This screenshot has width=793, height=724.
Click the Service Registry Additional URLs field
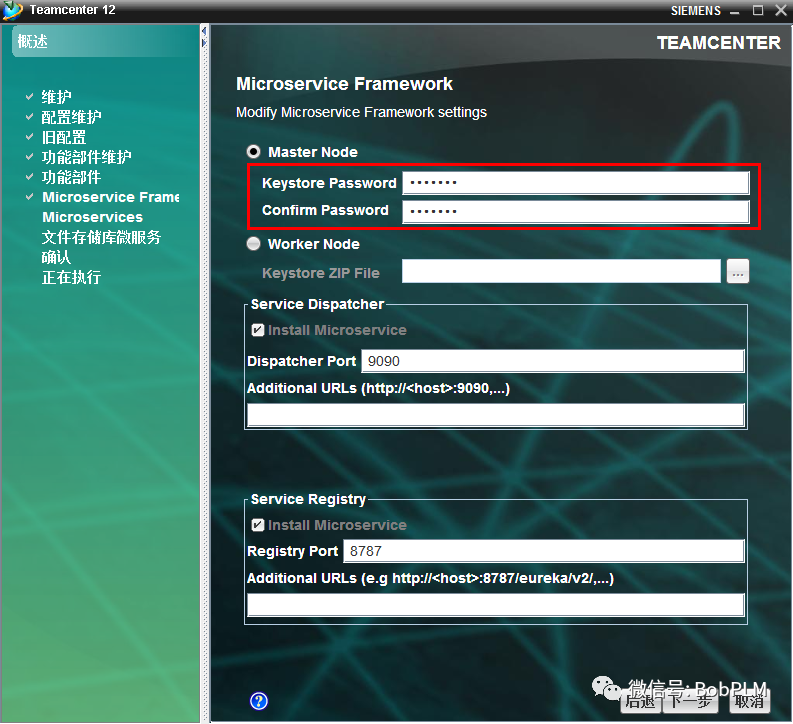pos(496,605)
